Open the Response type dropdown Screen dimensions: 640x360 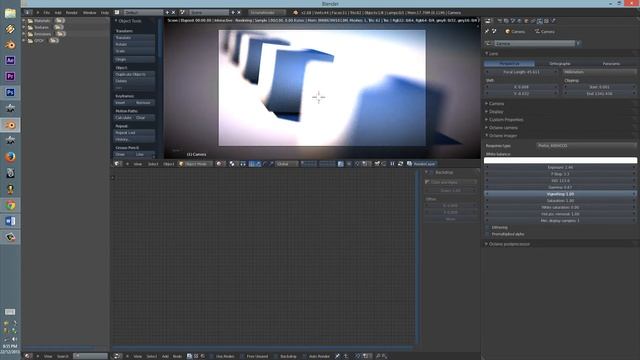point(586,146)
